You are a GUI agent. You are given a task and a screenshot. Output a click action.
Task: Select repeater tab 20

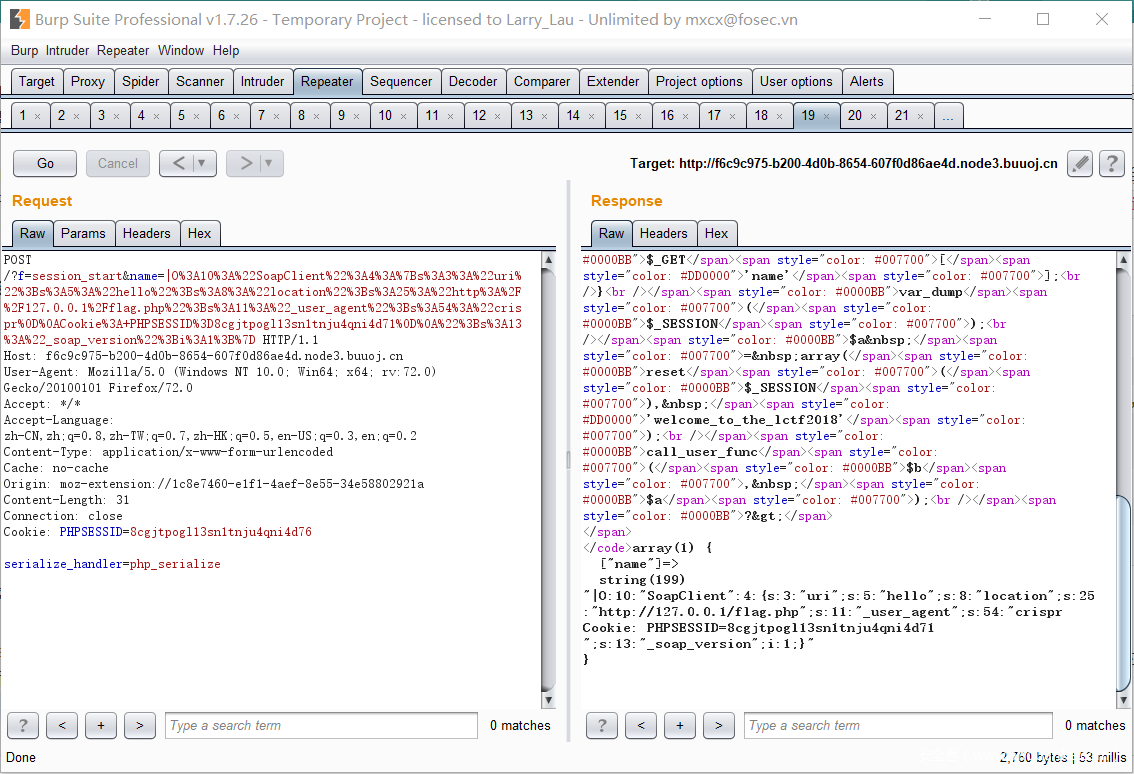[x=863, y=116]
